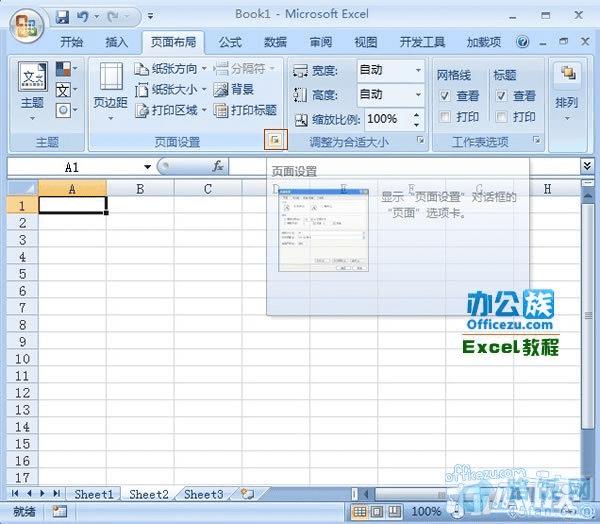Select column C header
Screen dimensions: 600x524
click(208, 189)
